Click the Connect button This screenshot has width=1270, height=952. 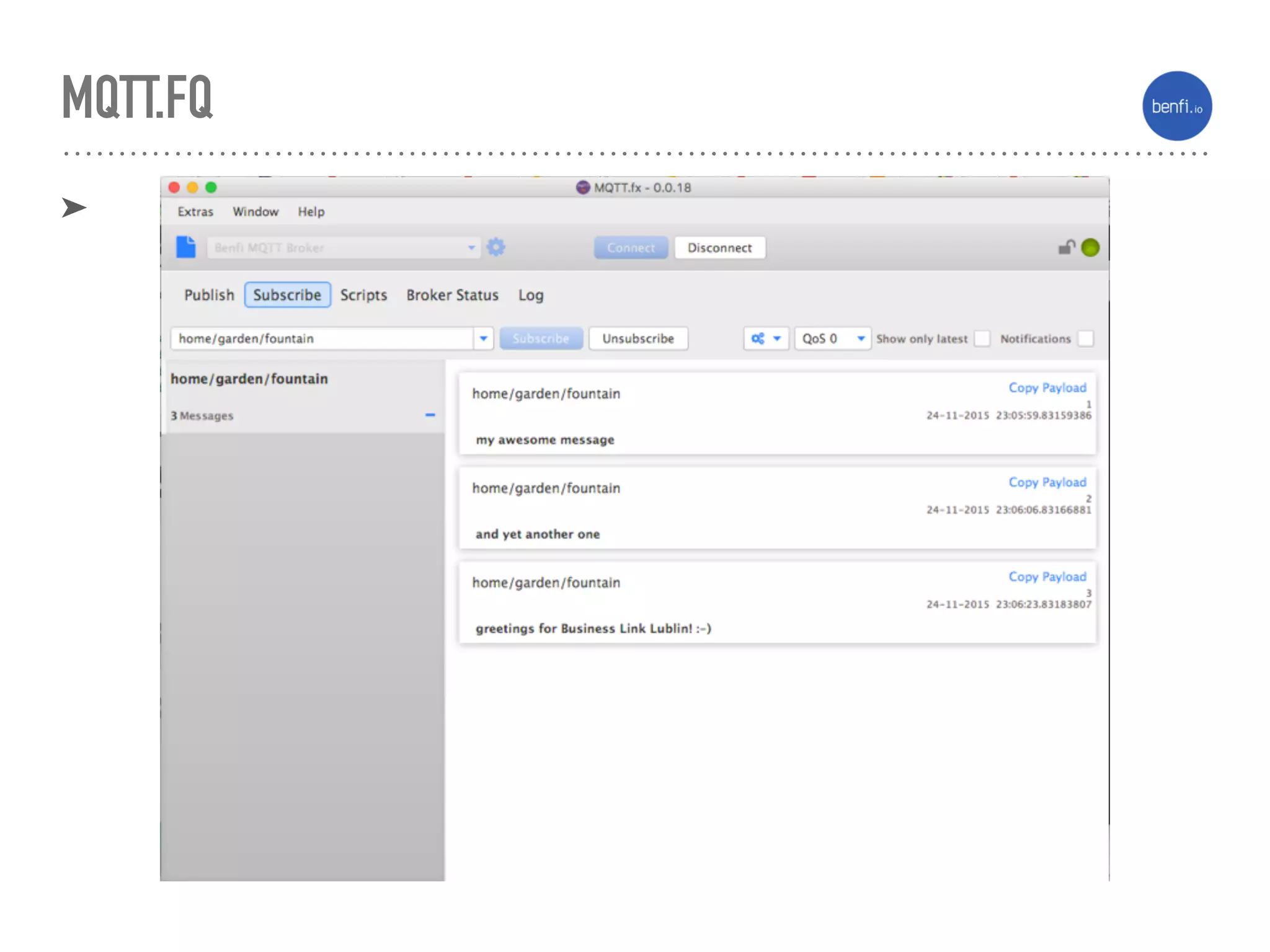tap(631, 247)
